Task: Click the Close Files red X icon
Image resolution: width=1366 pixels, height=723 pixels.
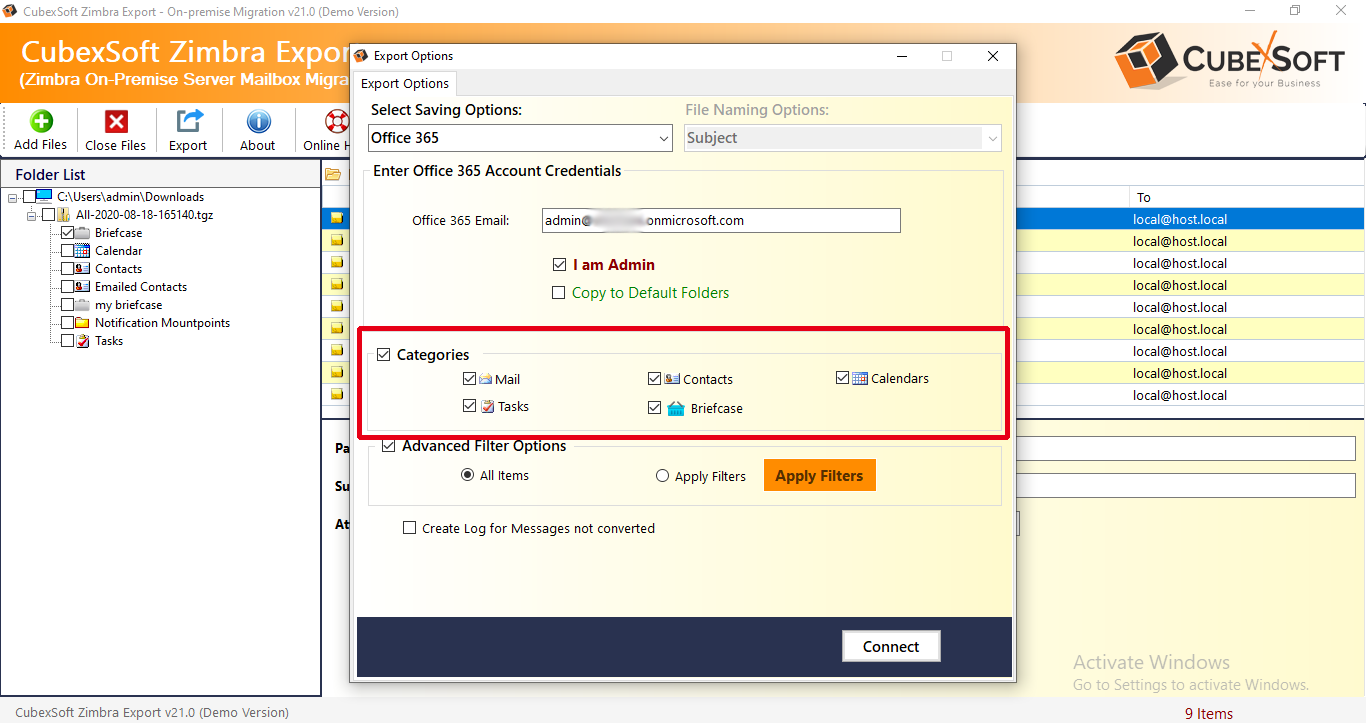Action: pos(116,122)
